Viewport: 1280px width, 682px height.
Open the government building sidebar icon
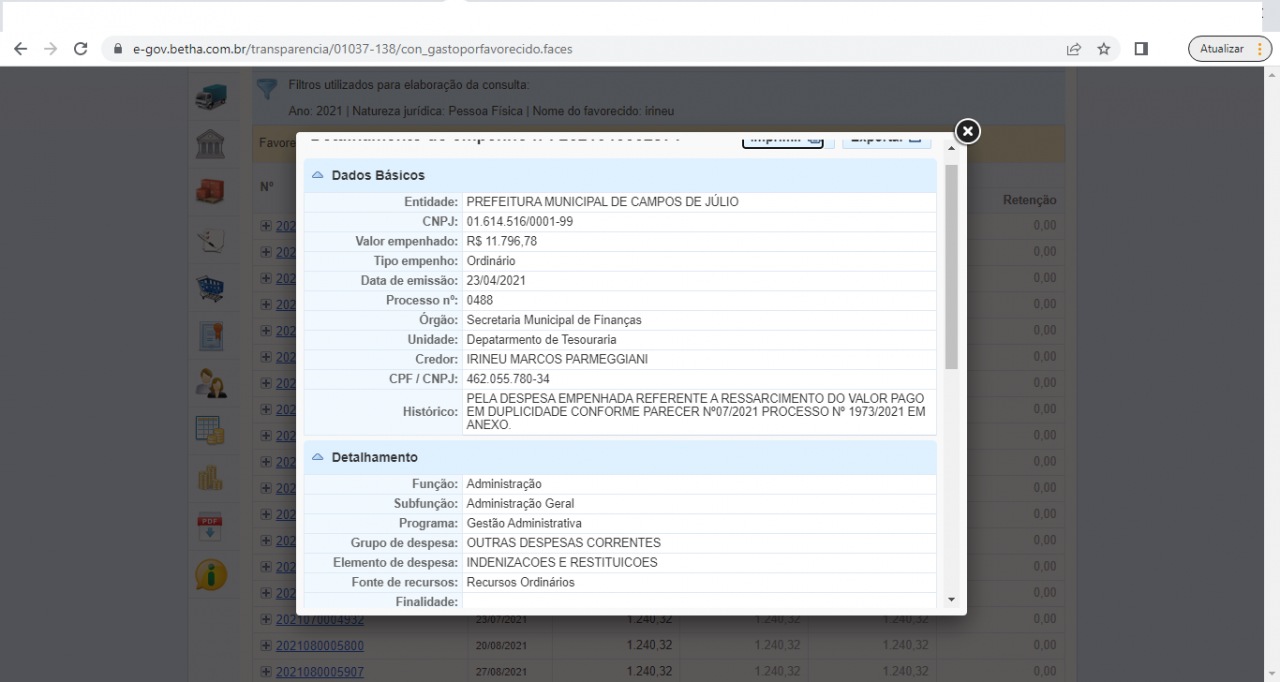210,143
